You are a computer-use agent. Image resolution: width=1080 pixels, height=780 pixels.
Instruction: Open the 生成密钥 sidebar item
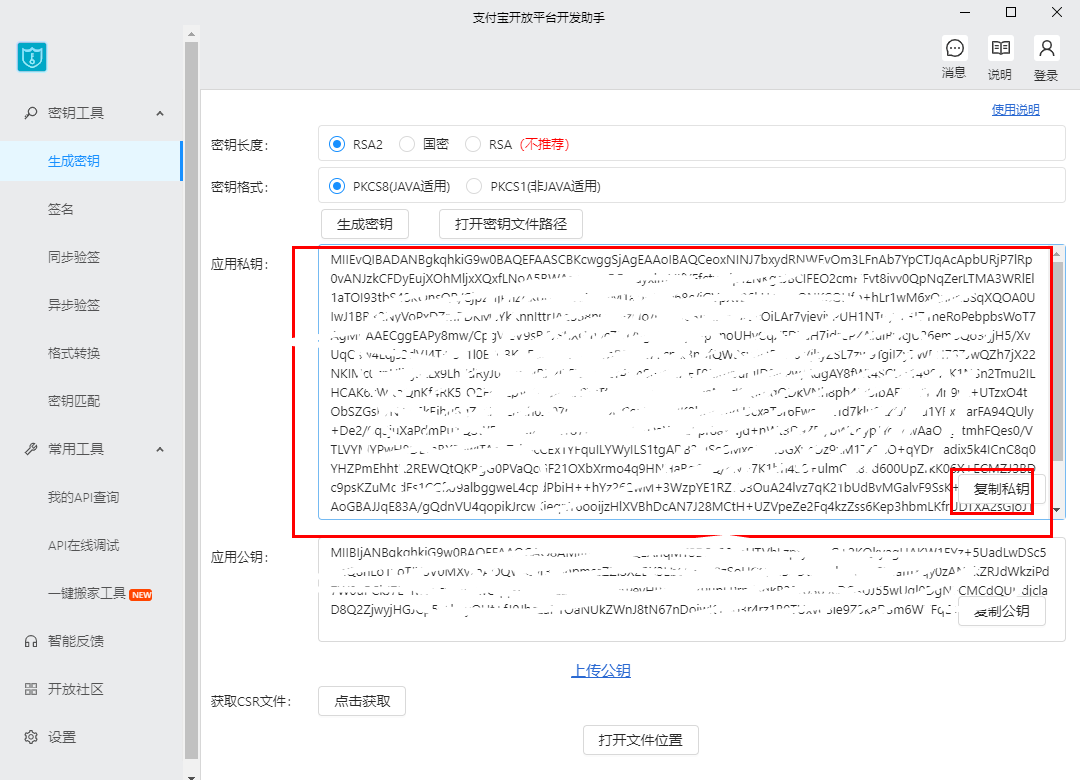coord(90,161)
